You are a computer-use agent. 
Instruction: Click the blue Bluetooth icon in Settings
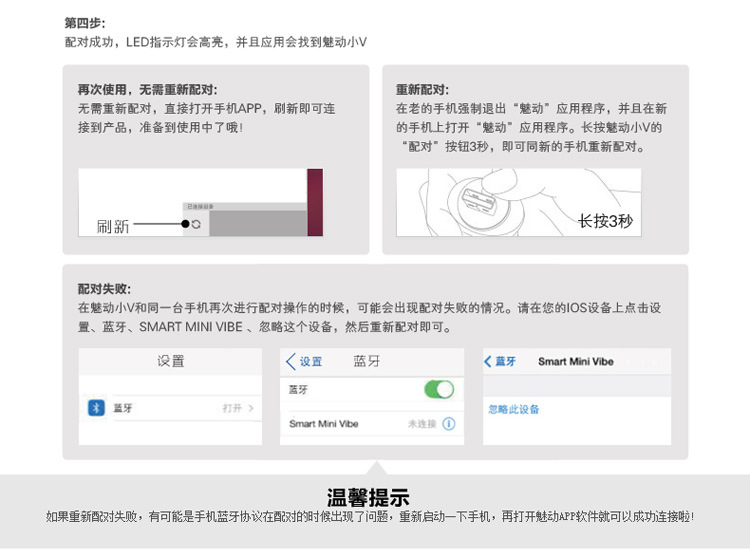[96, 408]
